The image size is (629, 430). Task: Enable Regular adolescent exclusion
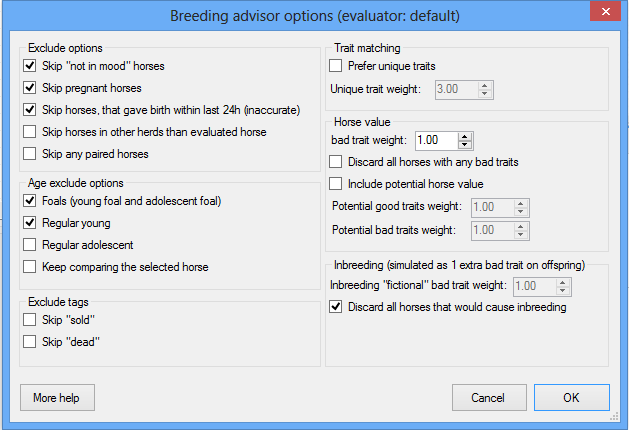(x=30, y=245)
